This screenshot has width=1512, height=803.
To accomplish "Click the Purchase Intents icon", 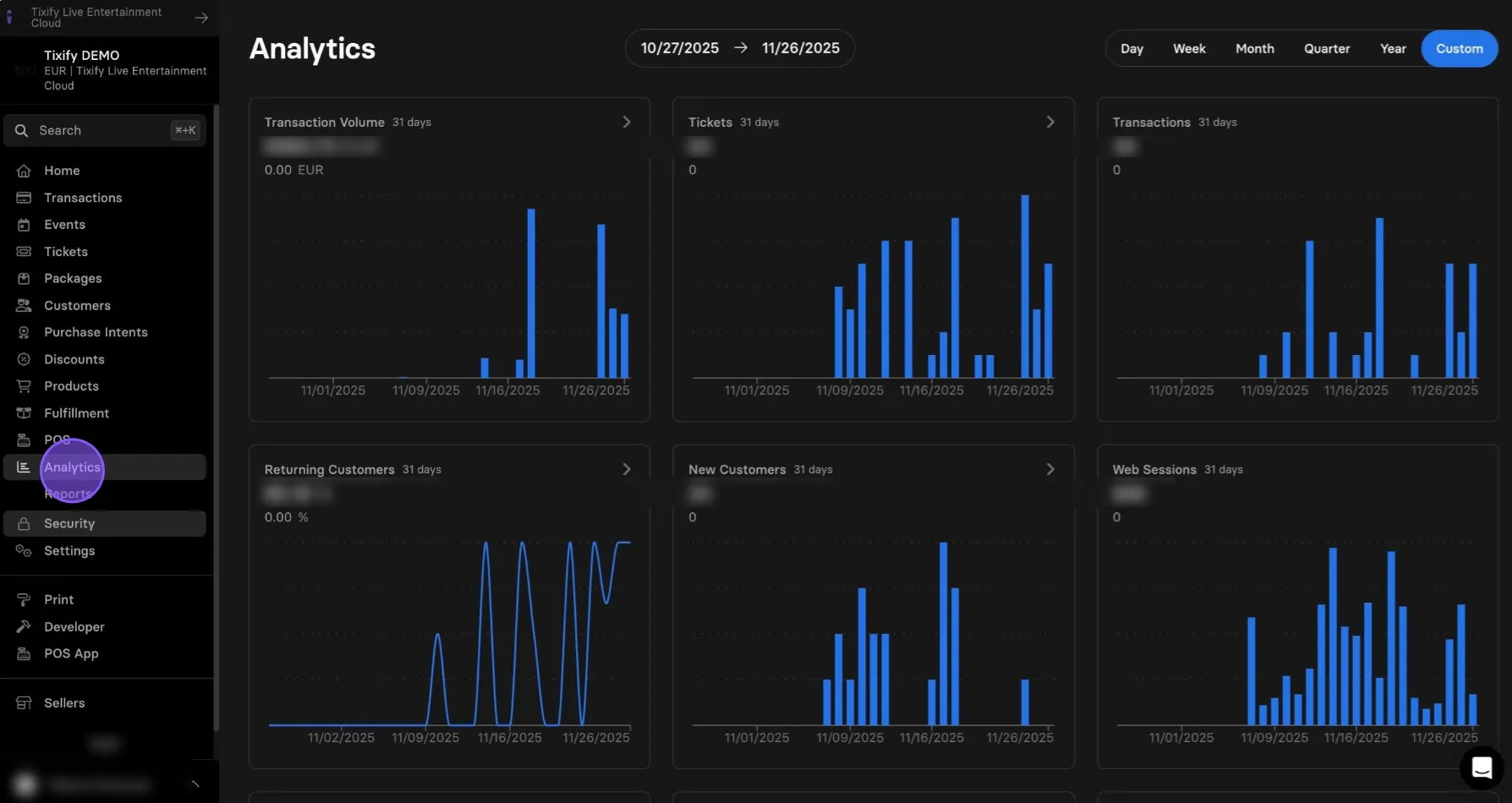I will point(24,332).
